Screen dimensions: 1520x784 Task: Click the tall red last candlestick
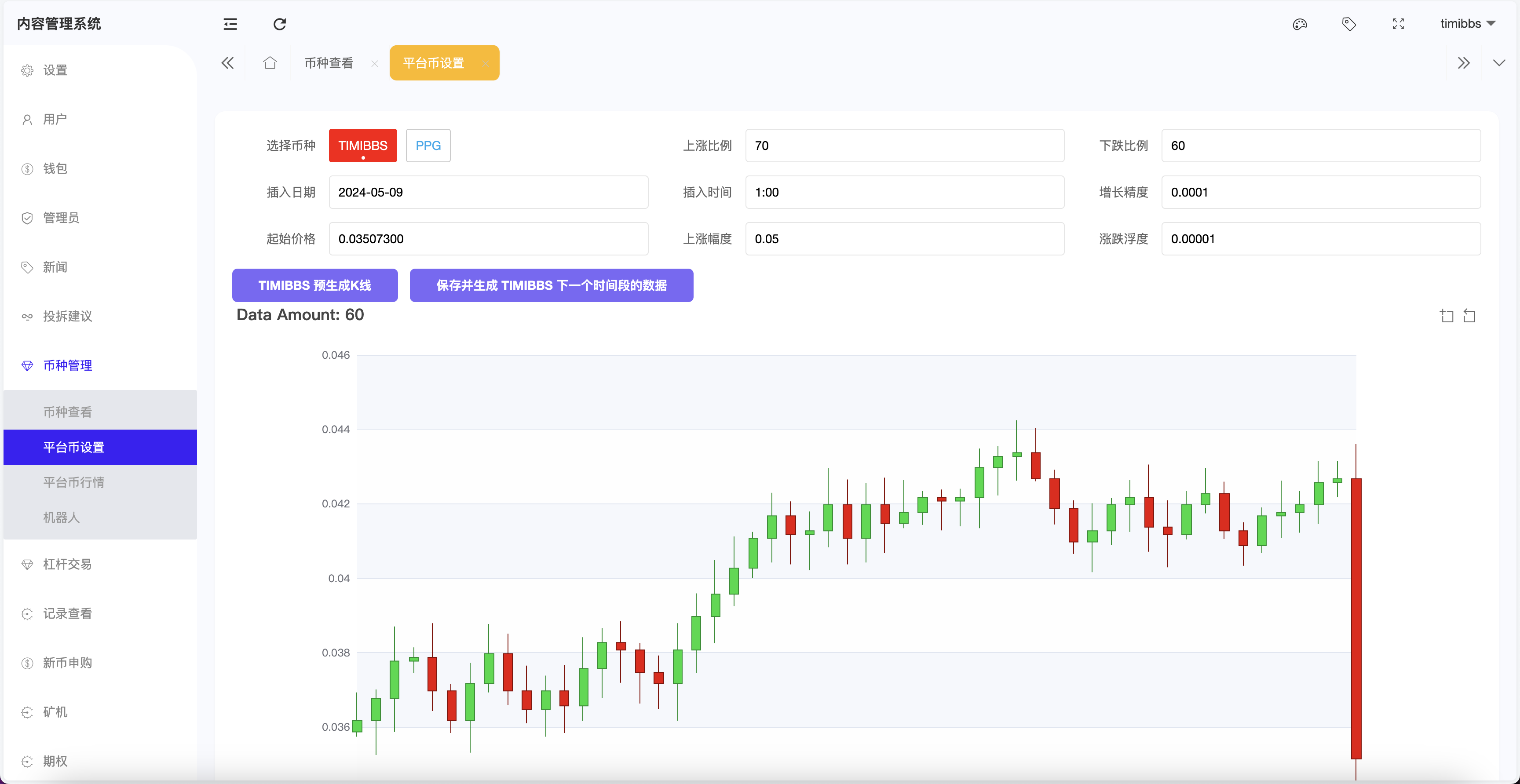[1356, 618]
